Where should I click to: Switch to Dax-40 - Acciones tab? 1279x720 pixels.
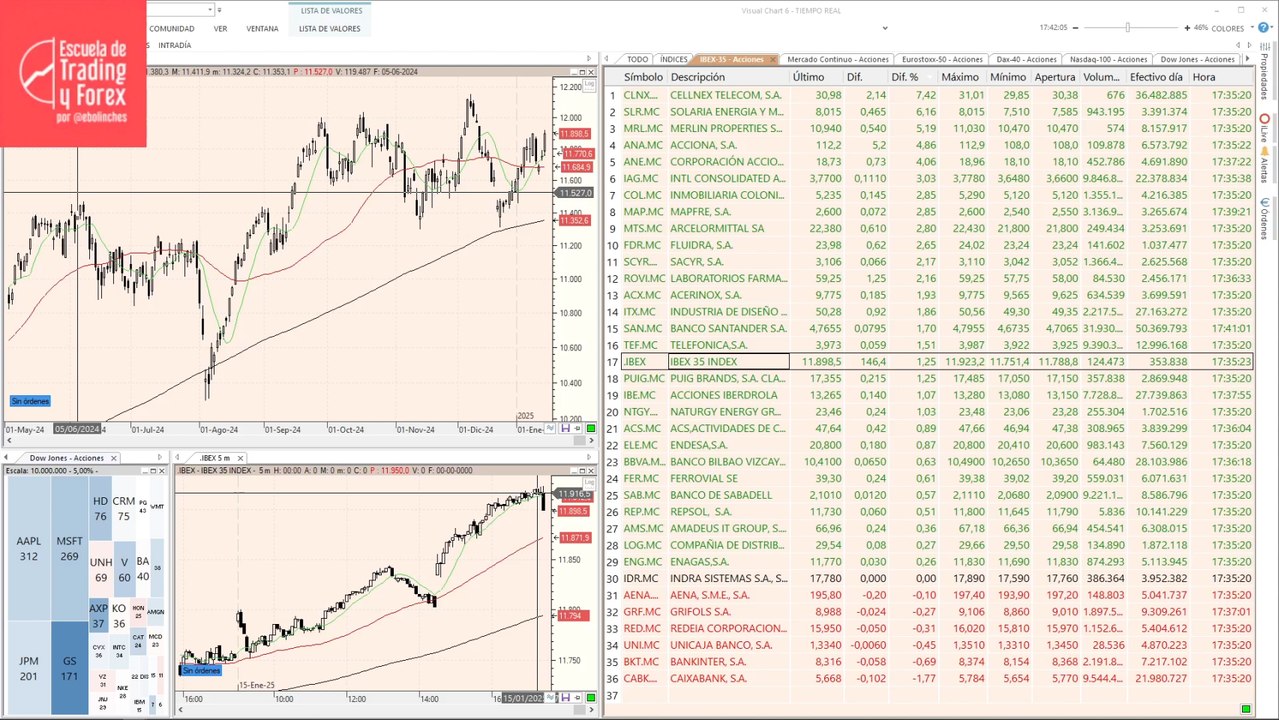click(x=1026, y=59)
